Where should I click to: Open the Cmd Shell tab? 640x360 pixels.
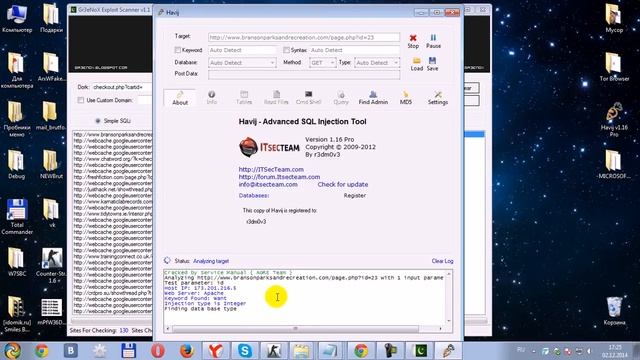[309, 98]
